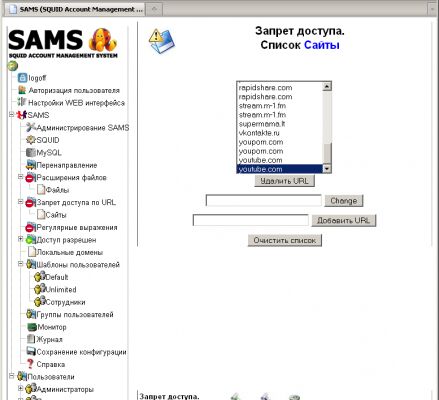The width and height of the screenshot is (439, 400).
Task: Open the logoff link
Action: 37,78
